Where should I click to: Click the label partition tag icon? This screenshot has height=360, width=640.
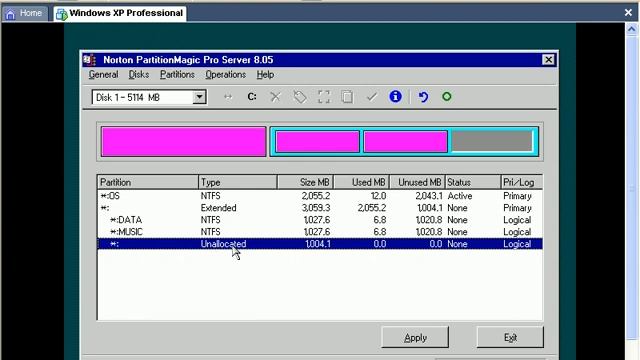(x=300, y=97)
